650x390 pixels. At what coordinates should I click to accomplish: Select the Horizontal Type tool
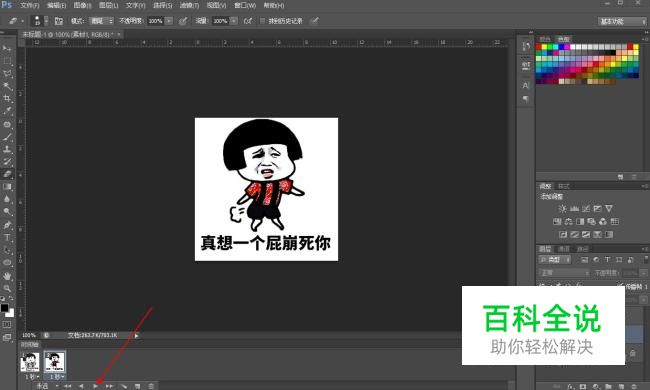pyautogui.click(x=7, y=237)
